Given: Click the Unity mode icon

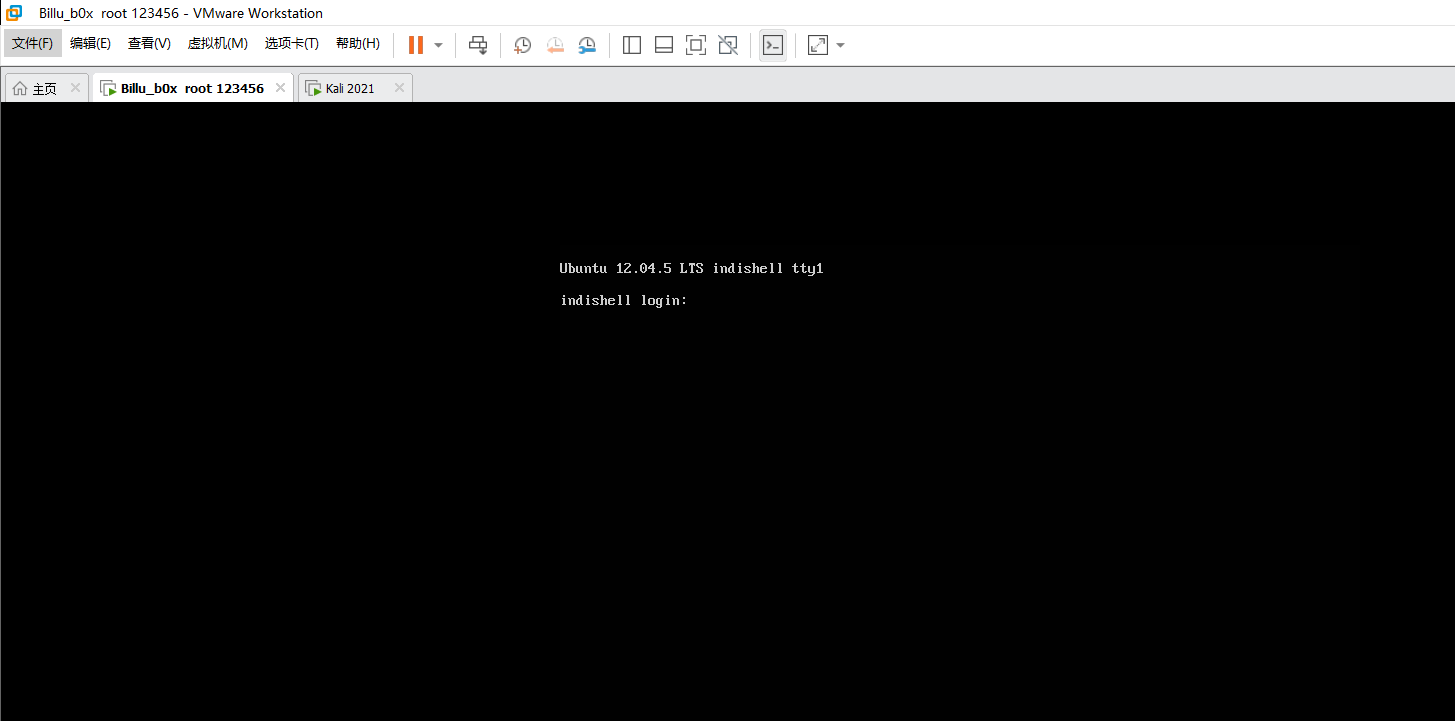Looking at the screenshot, I should [728, 45].
